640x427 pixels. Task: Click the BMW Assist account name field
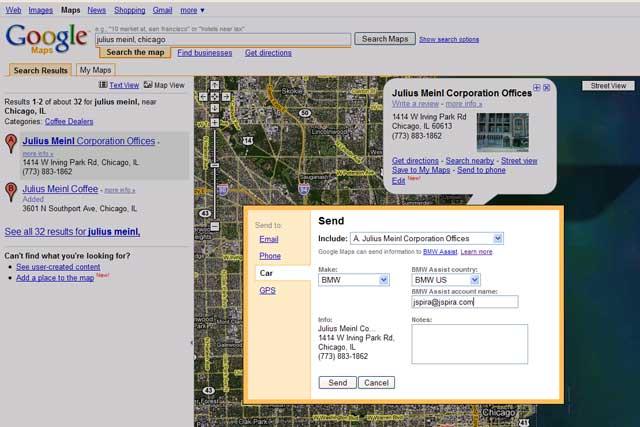click(465, 302)
